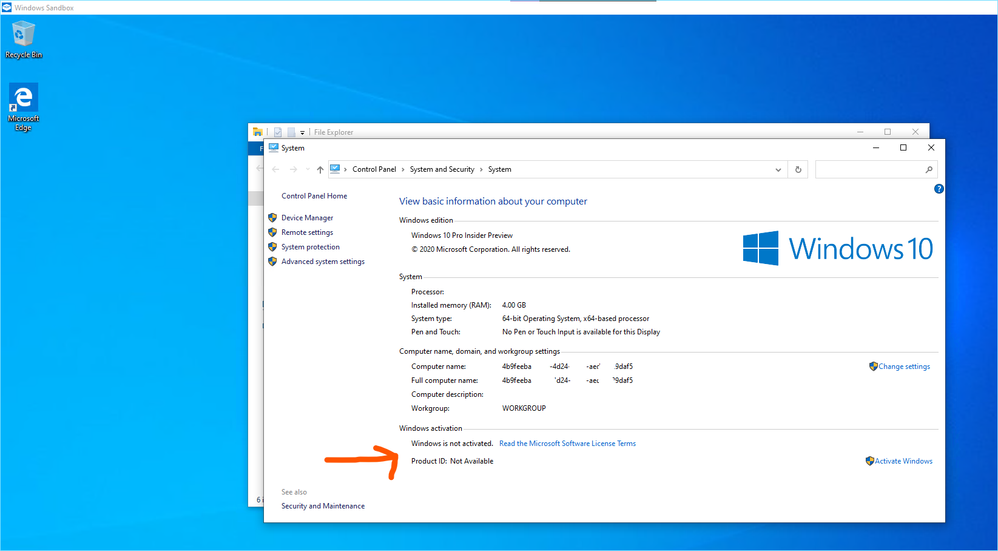Click the help question mark icon
This screenshot has width=998, height=551.
[x=938, y=189]
